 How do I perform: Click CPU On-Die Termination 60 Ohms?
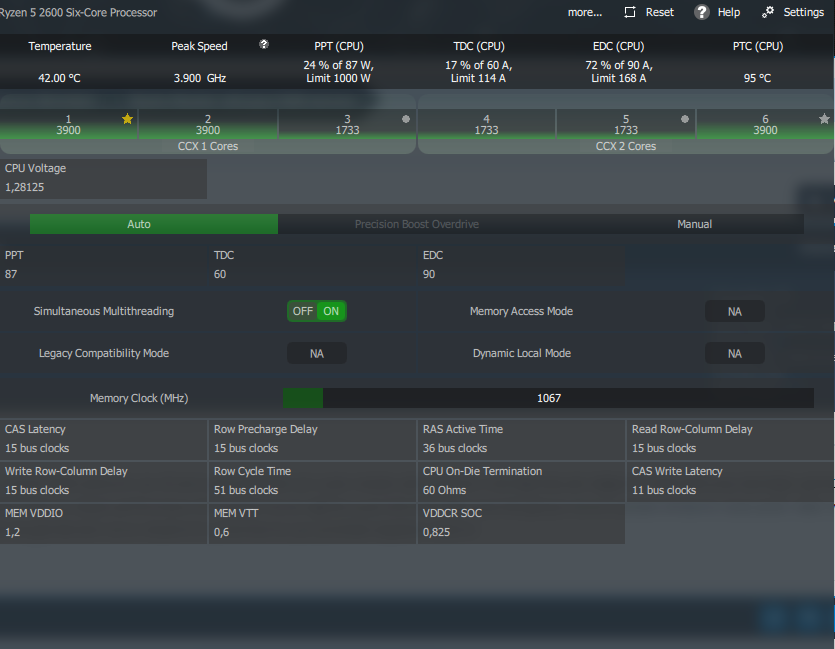(444, 490)
